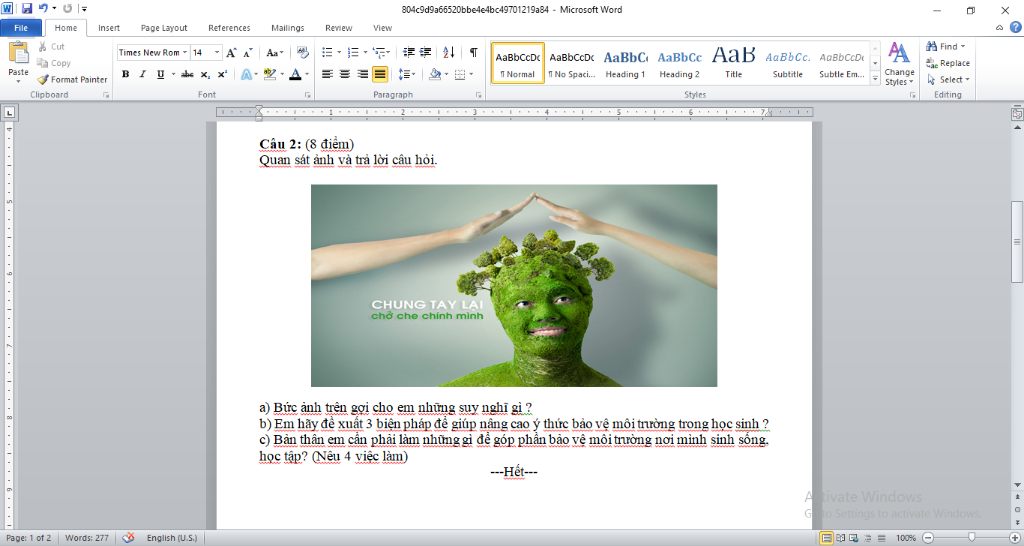
Task: Click the Copy icon
Action: point(42,63)
